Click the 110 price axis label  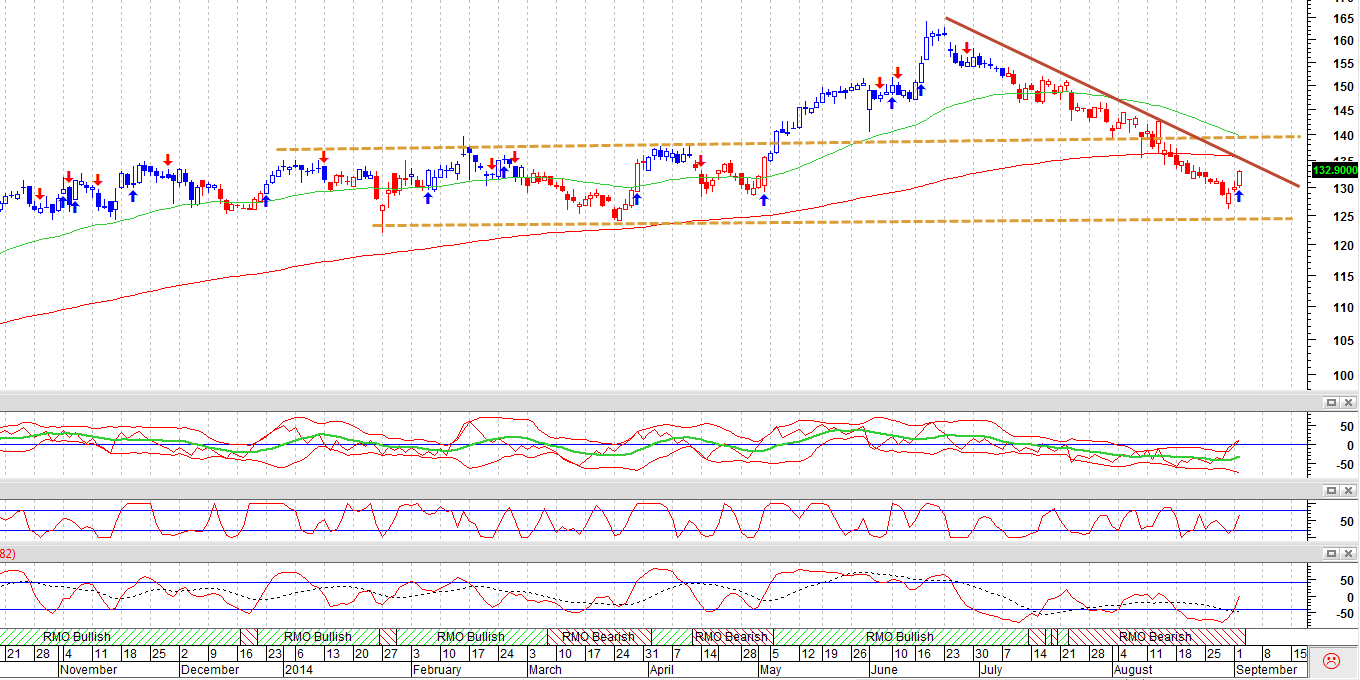[x=1343, y=307]
